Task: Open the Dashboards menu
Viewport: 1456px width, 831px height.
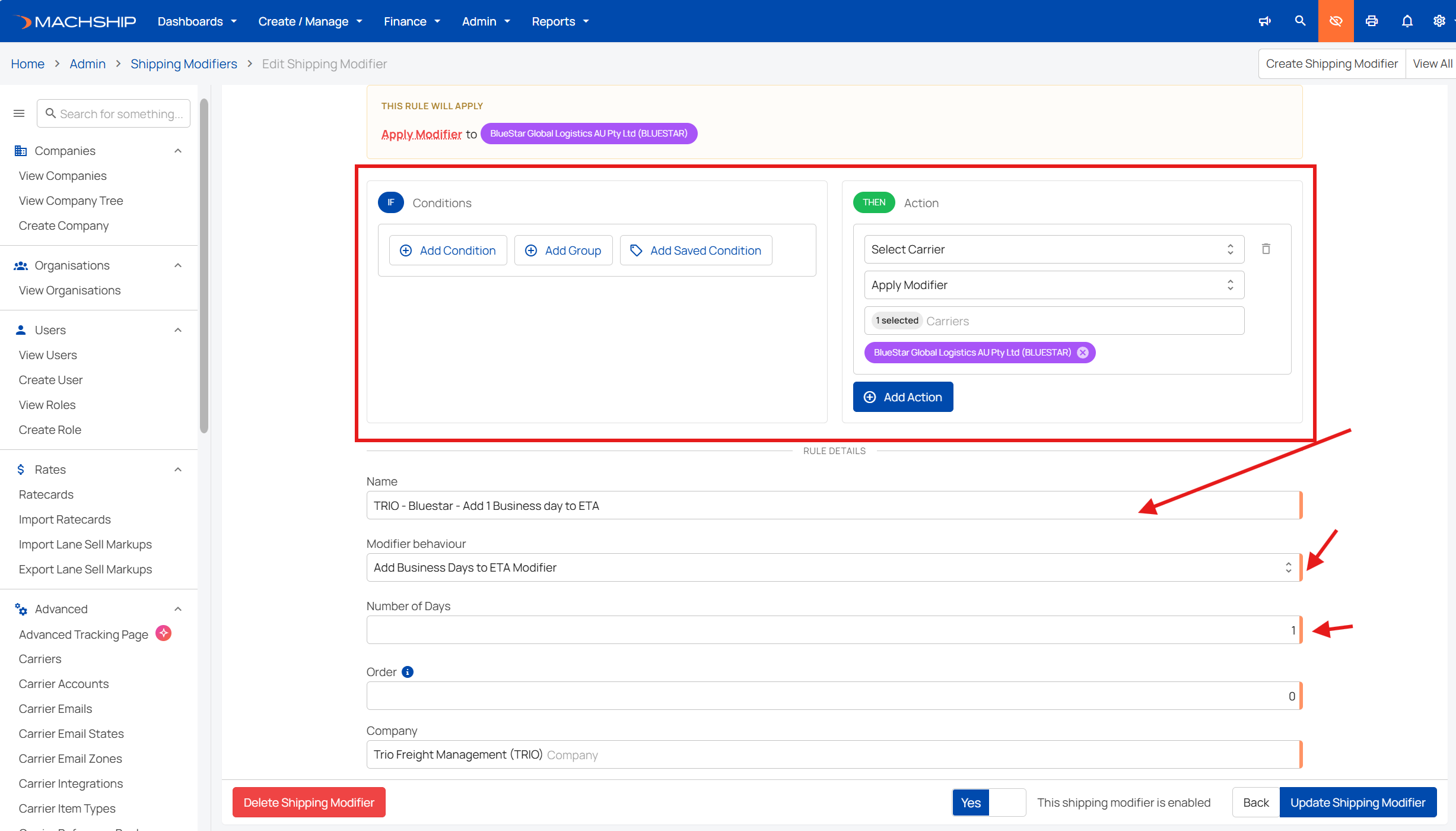Action: (x=197, y=21)
